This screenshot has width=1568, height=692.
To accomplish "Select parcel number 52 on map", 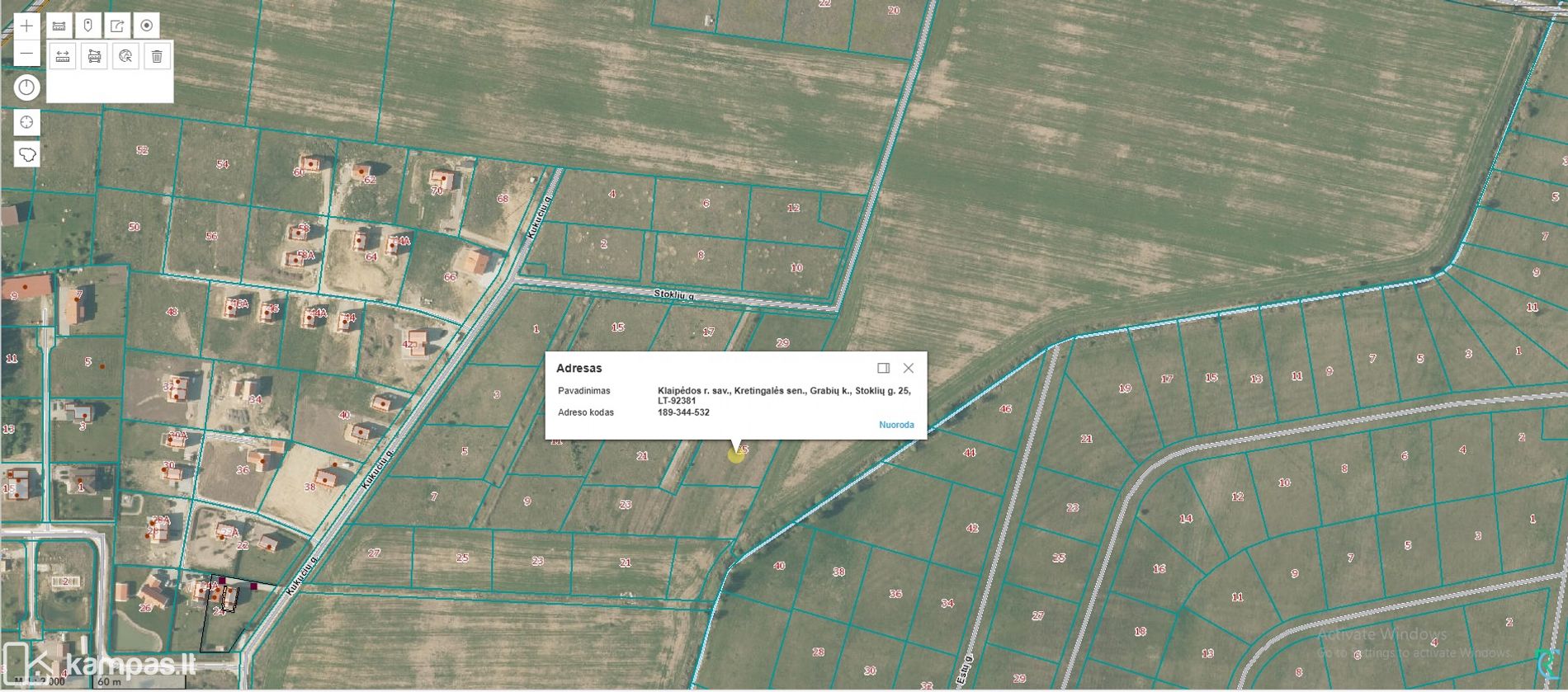I will (x=142, y=150).
